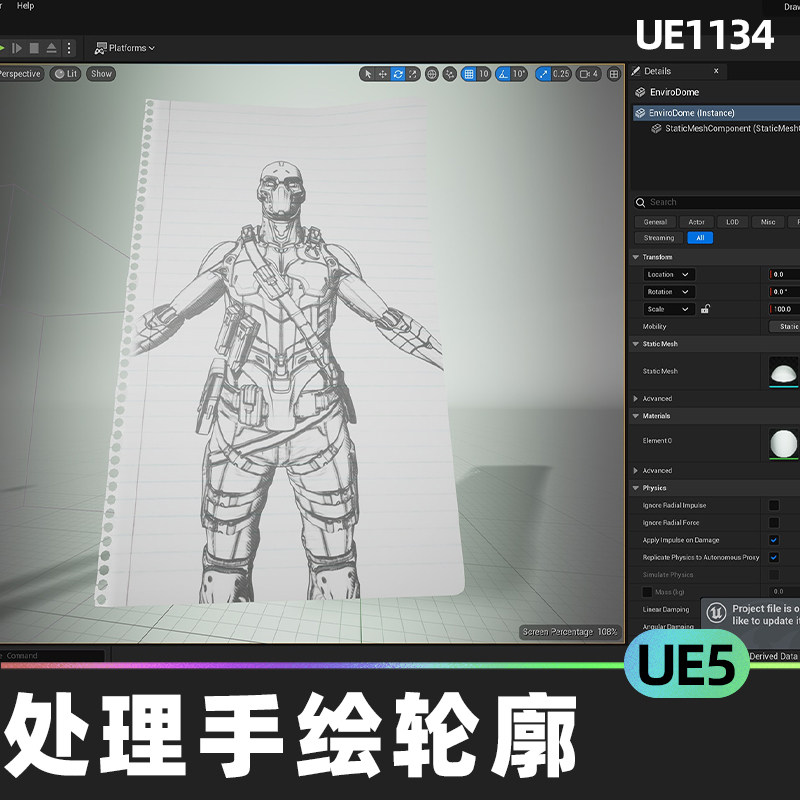Unlock the Scale uniform lock toggle
The width and height of the screenshot is (800, 800).
(x=706, y=309)
